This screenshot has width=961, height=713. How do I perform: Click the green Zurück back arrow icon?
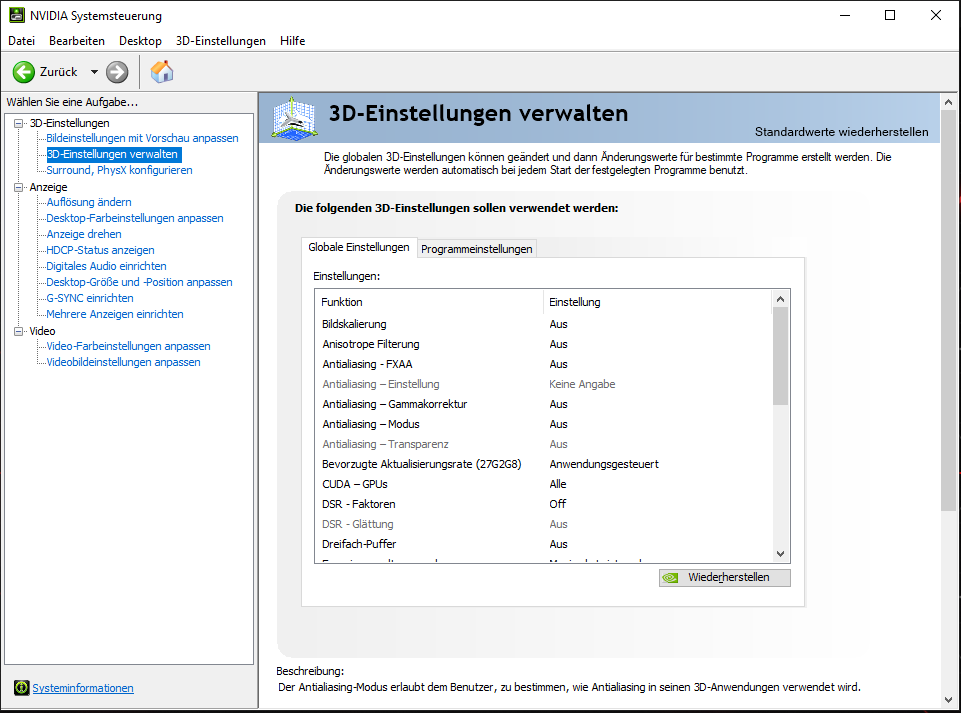(24, 72)
